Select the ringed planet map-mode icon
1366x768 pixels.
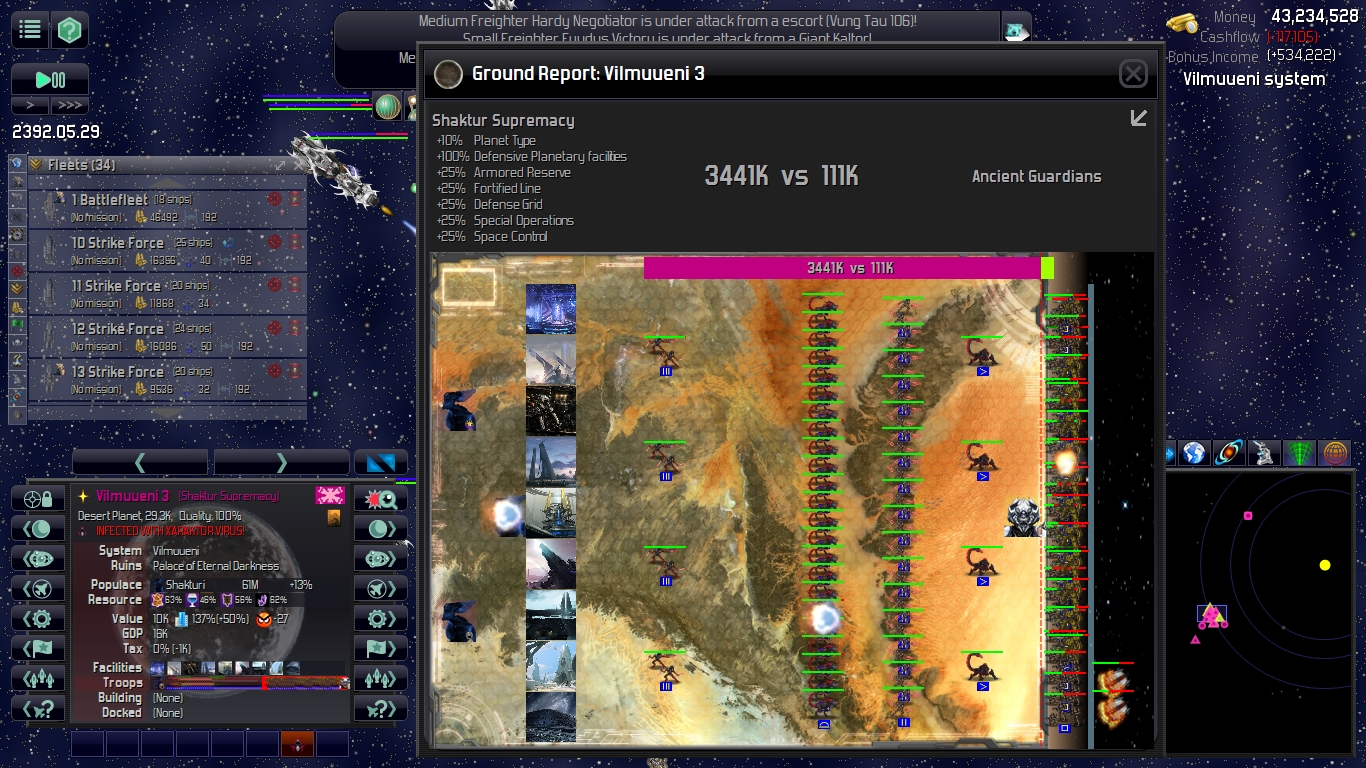[1229, 453]
